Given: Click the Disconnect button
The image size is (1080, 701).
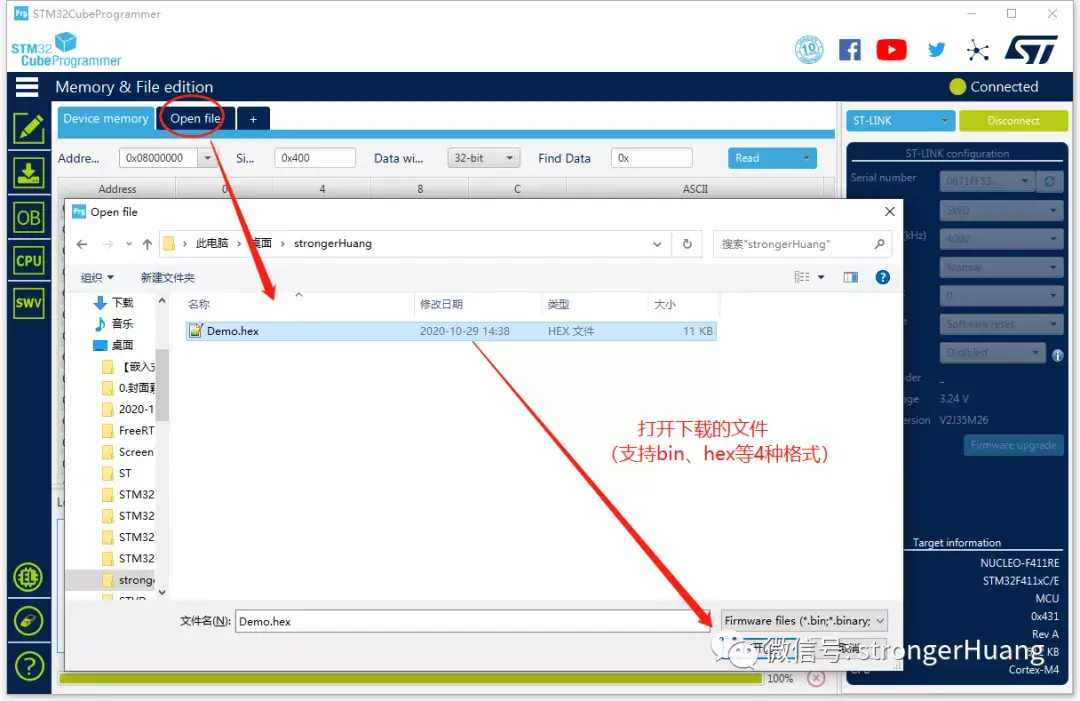Looking at the screenshot, I should 1012,121.
